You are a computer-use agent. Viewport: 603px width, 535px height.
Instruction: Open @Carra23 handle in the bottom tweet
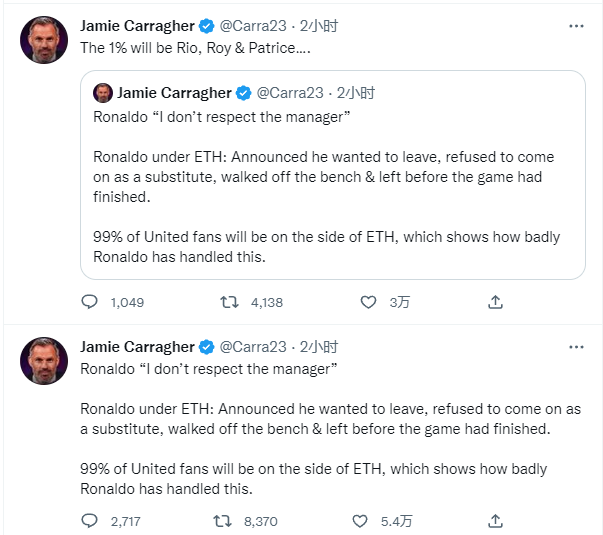click(253, 347)
